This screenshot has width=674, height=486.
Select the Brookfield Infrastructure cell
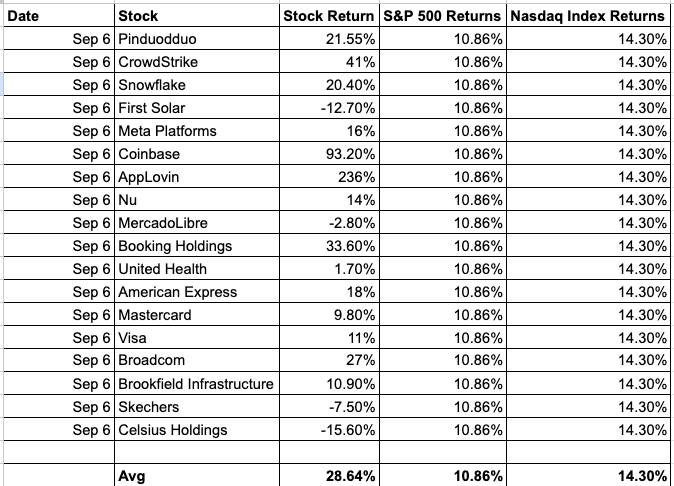[x=197, y=383]
